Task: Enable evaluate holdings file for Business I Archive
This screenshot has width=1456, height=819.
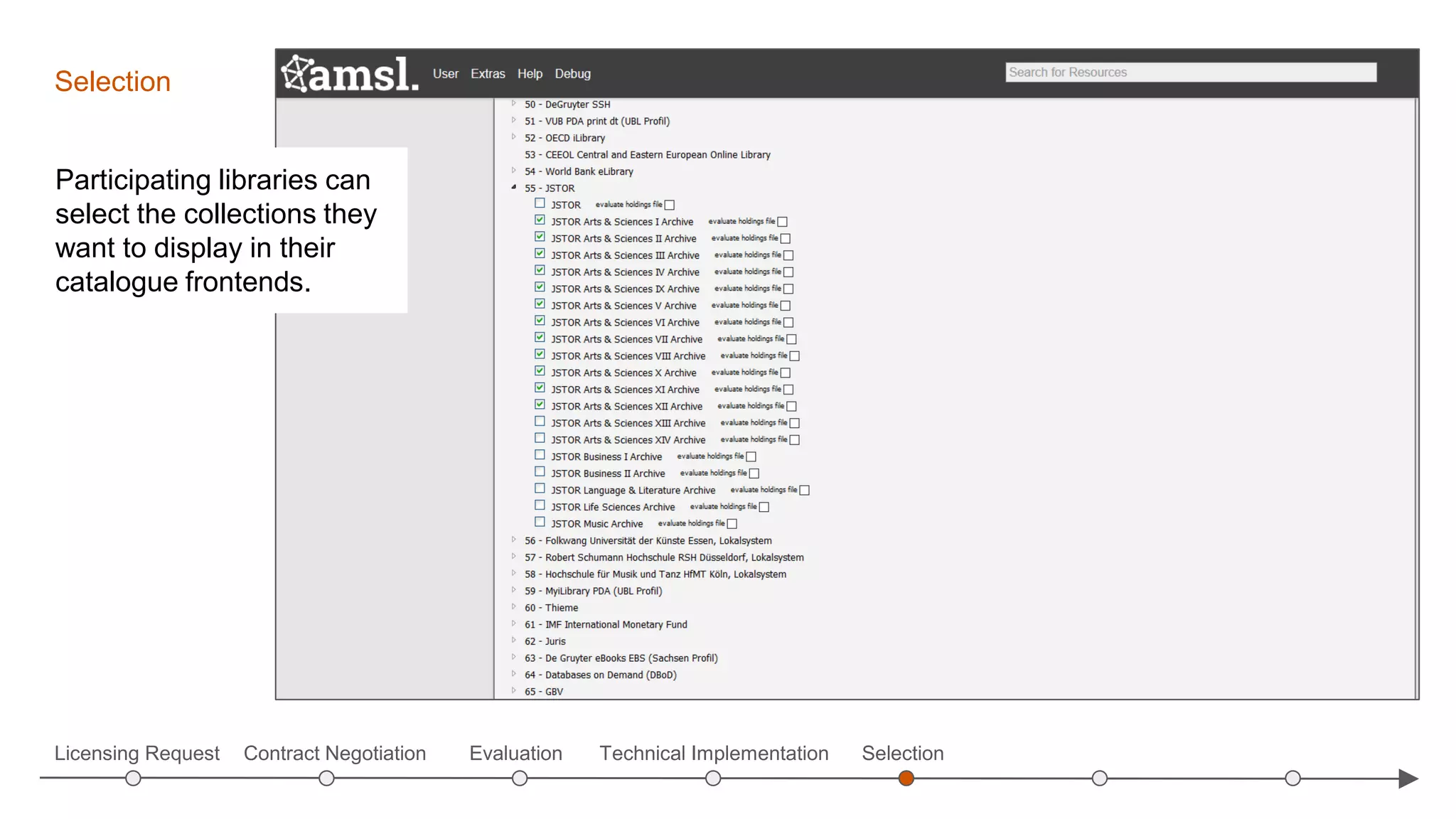Action: tap(751, 456)
